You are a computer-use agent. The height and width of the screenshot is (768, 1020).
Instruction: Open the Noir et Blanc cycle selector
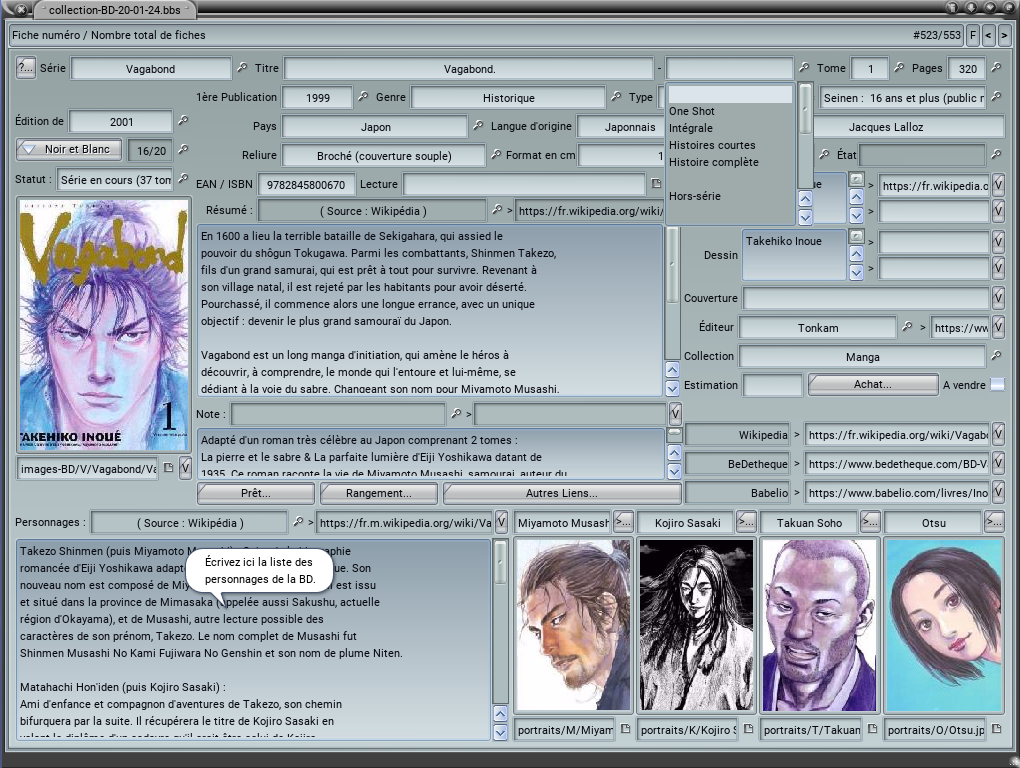point(69,149)
